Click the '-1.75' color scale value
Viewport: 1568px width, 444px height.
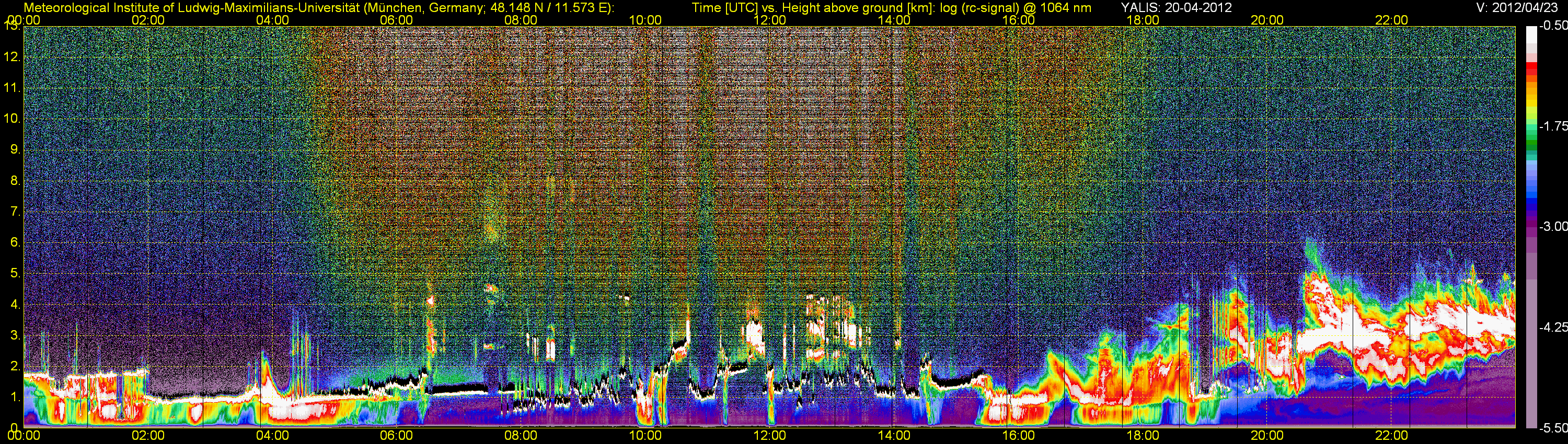(1553, 126)
